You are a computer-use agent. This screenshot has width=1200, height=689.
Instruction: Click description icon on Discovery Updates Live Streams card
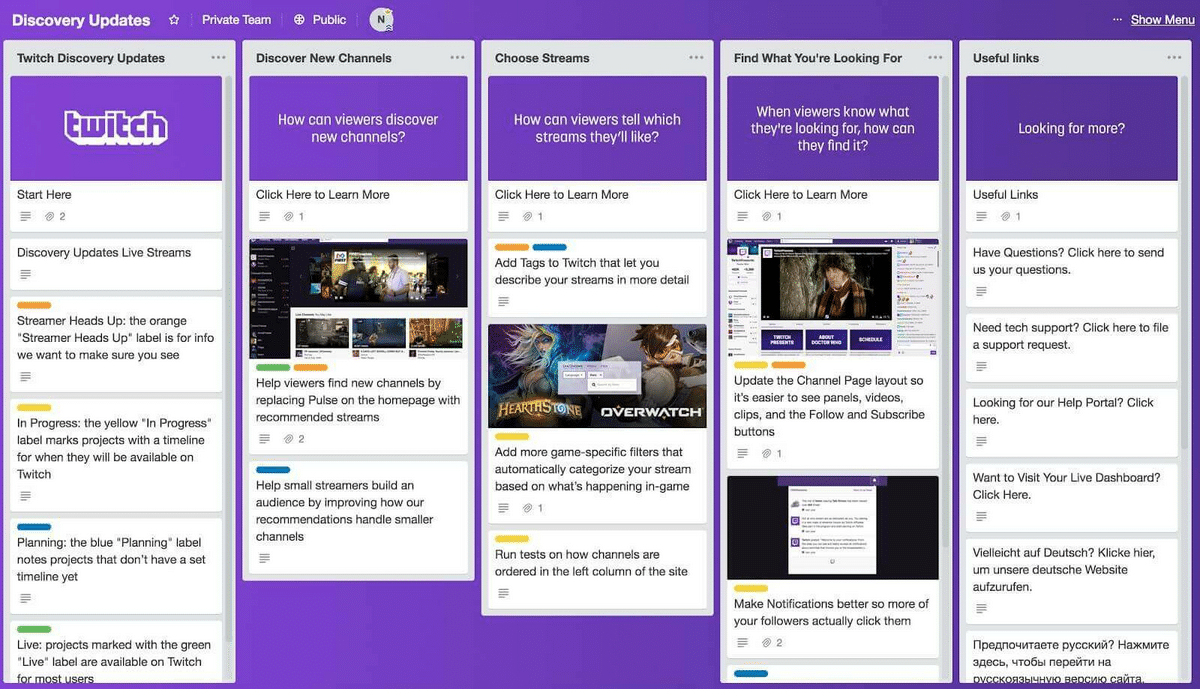pos(26,275)
